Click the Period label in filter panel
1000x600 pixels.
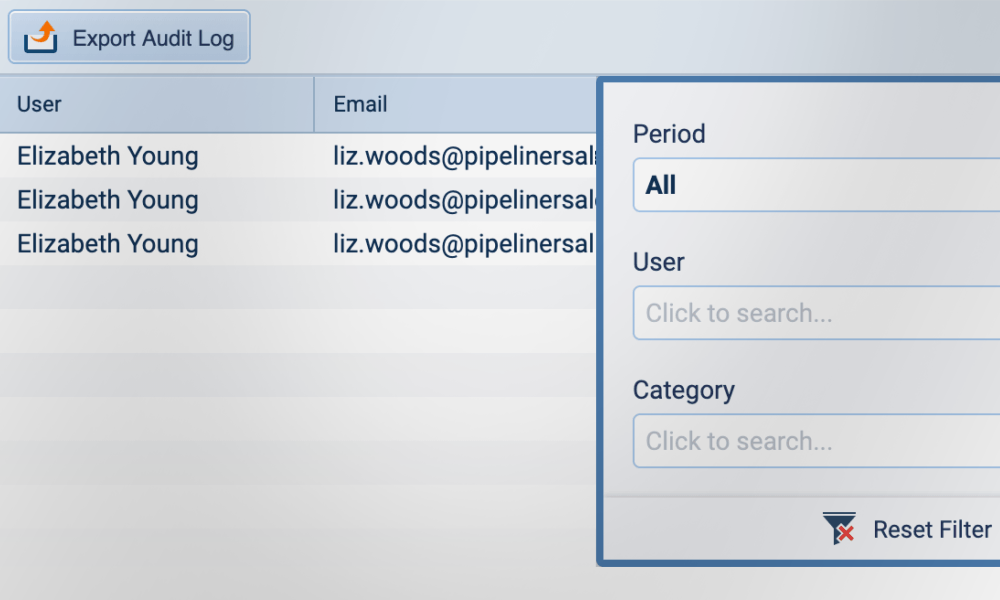[x=669, y=134]
